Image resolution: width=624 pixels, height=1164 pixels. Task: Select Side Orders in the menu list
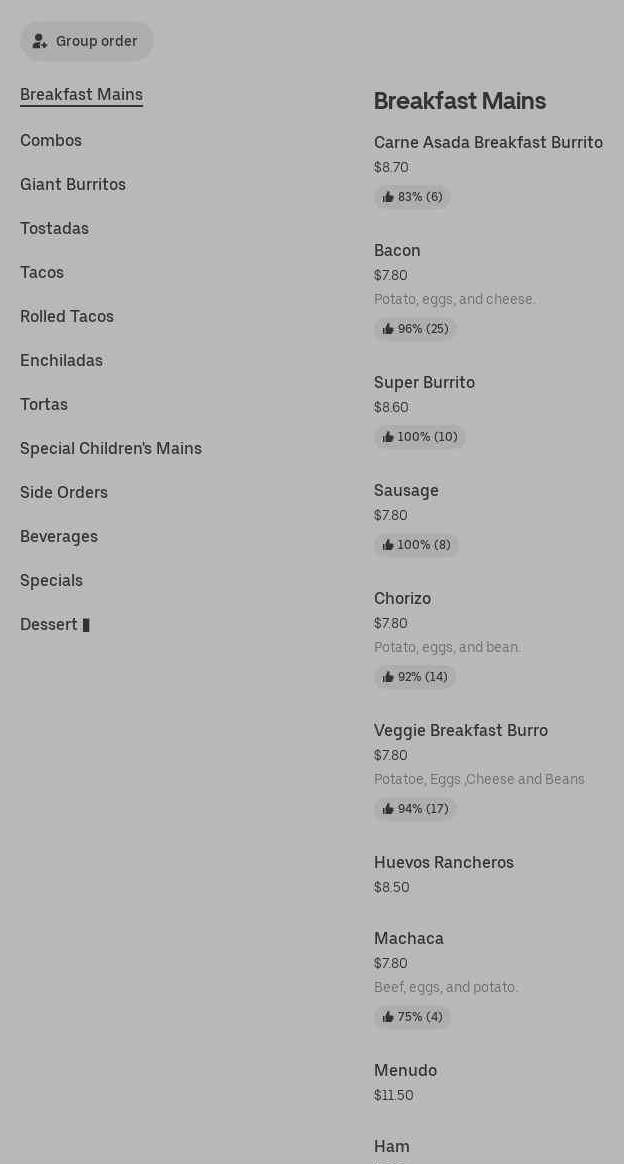[64, 493]
